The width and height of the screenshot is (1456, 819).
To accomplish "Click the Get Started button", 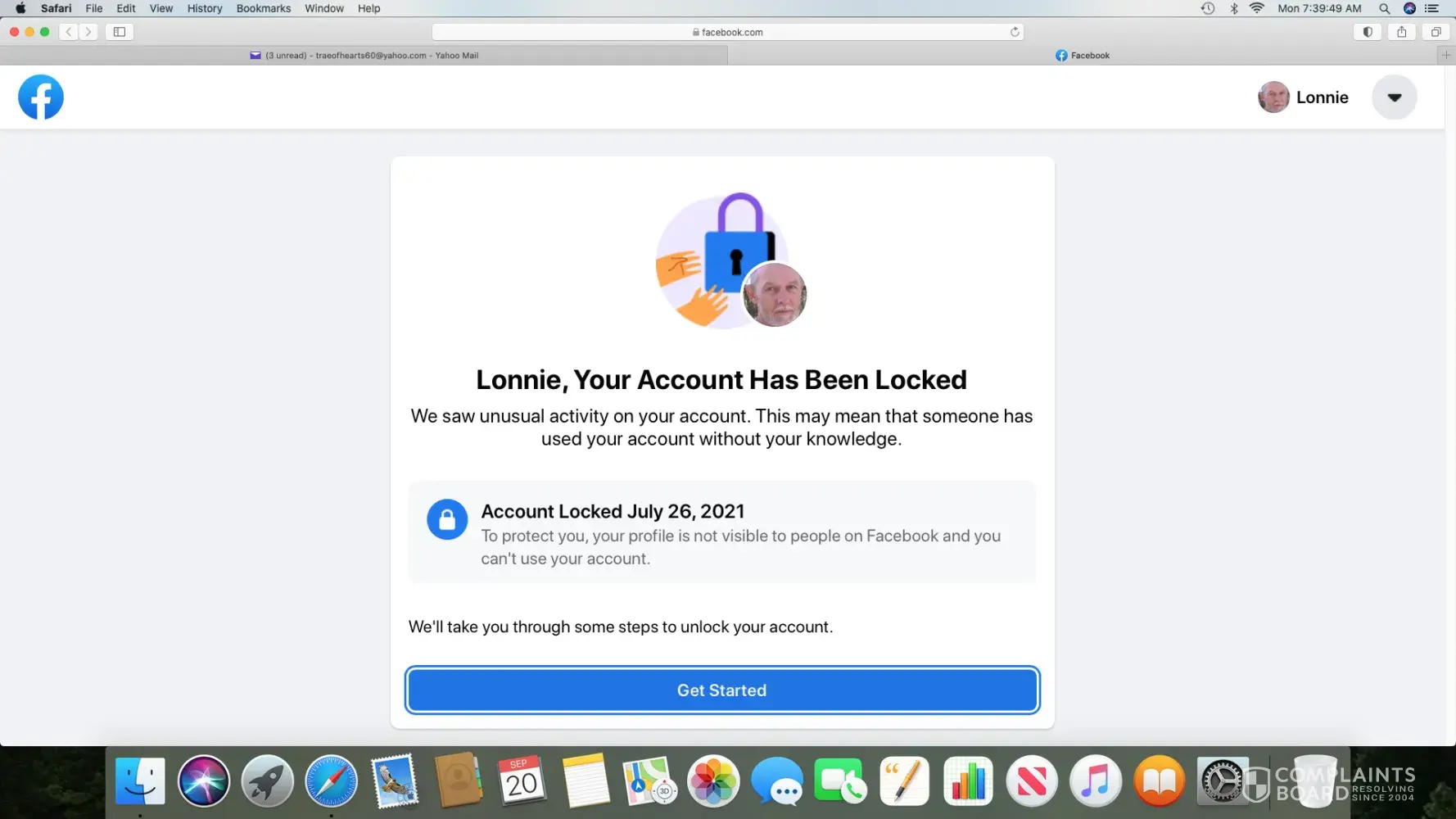I will [x=721, y=690].
